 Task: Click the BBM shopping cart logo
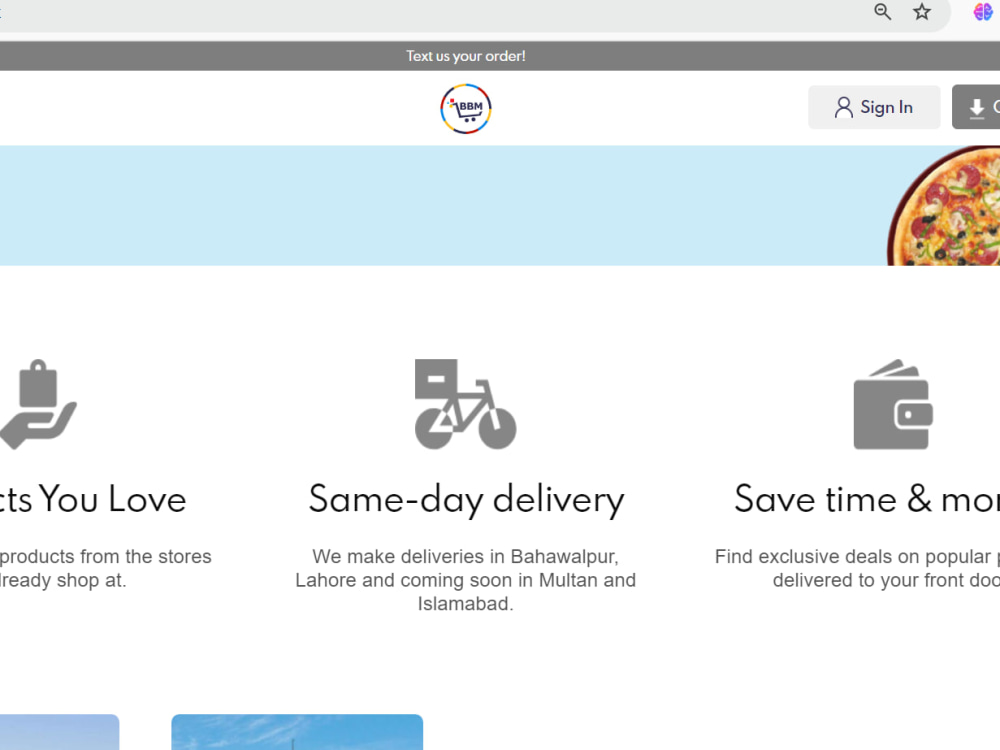coord(466,109)
